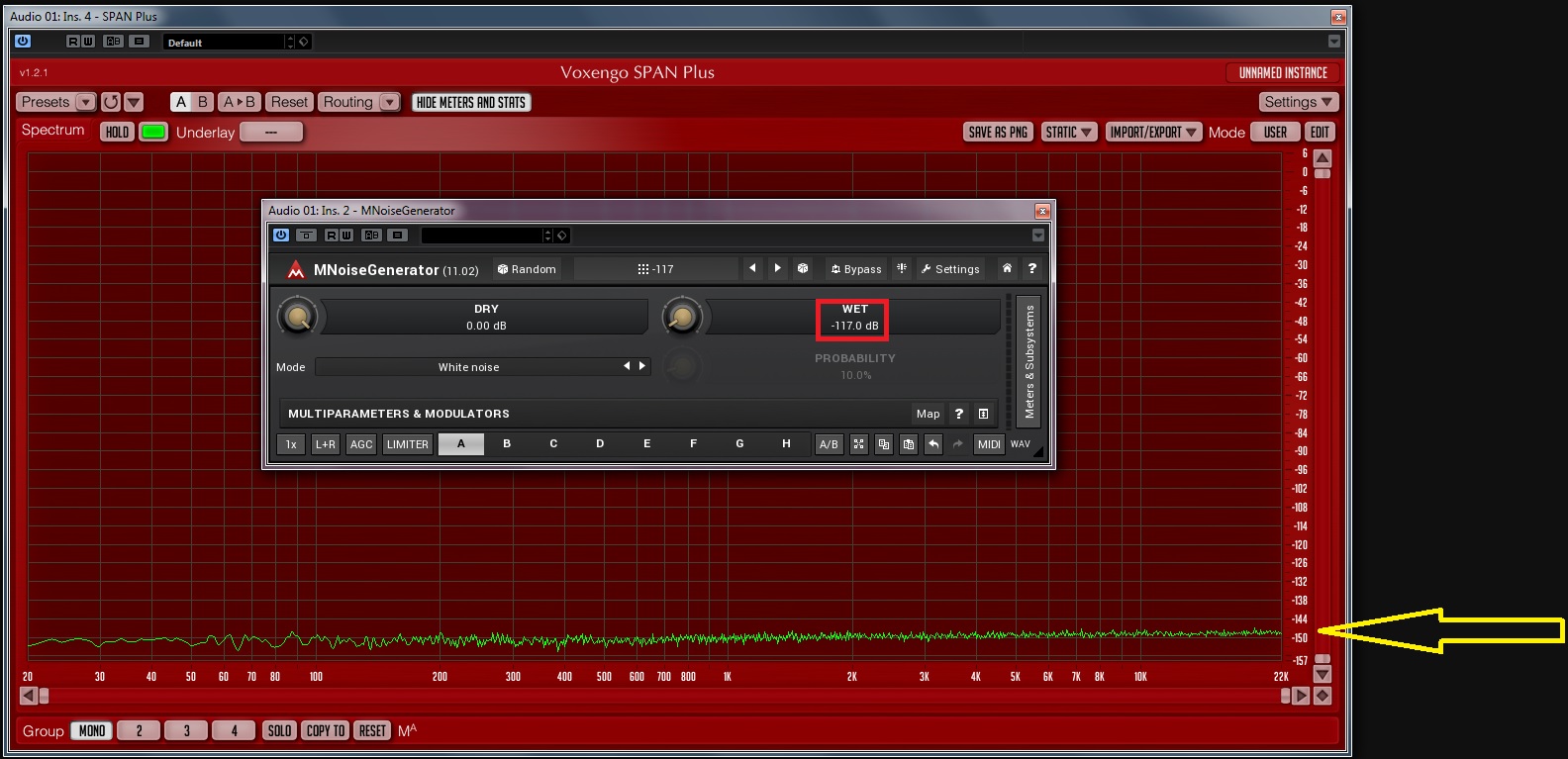Open the -117 preset selector in MNoiseGenerator
This screenshot has height=759, width=1568.
[x=655, y=269]
